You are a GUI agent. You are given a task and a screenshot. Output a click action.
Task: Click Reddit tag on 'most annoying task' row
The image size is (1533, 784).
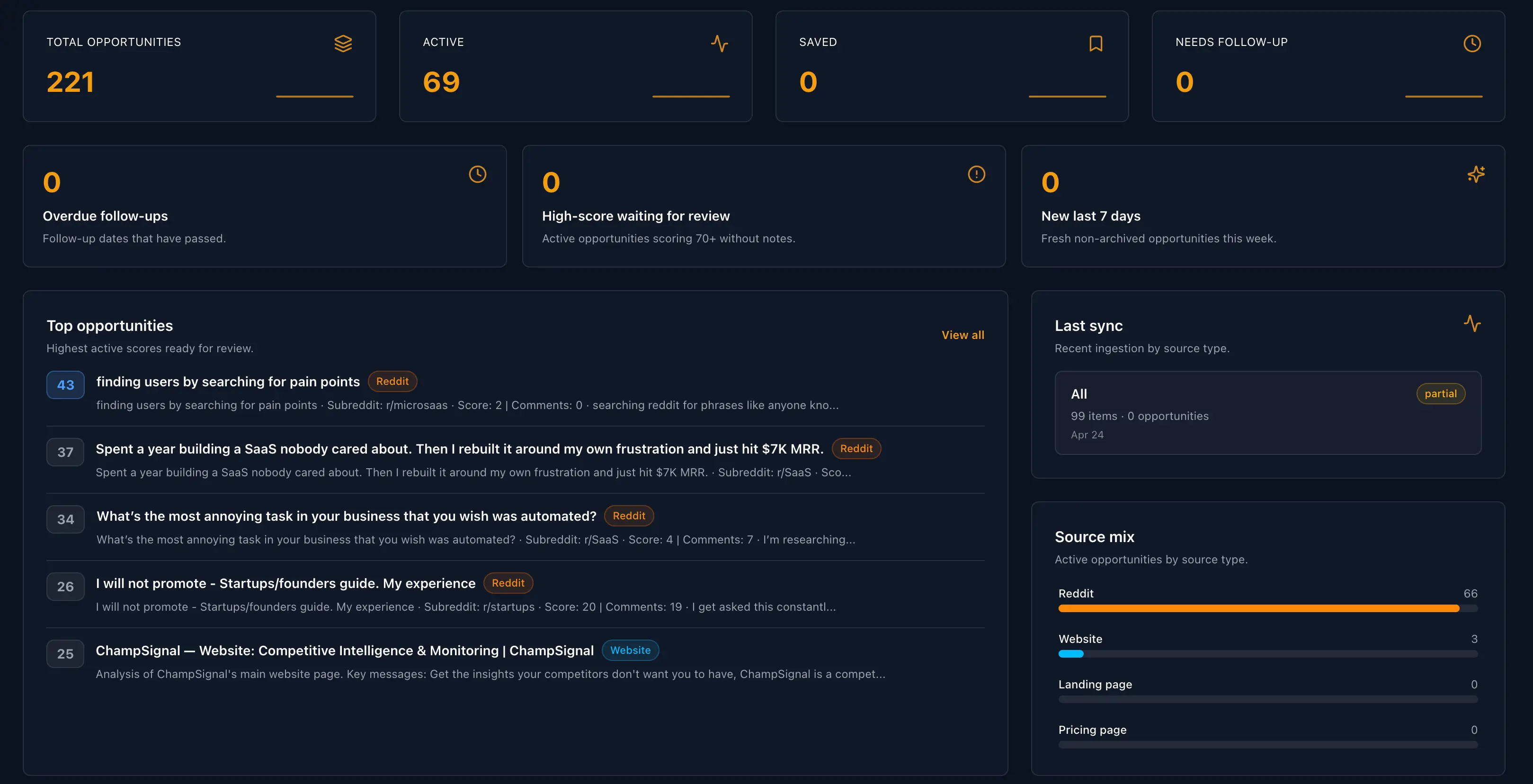click(628, 516)
